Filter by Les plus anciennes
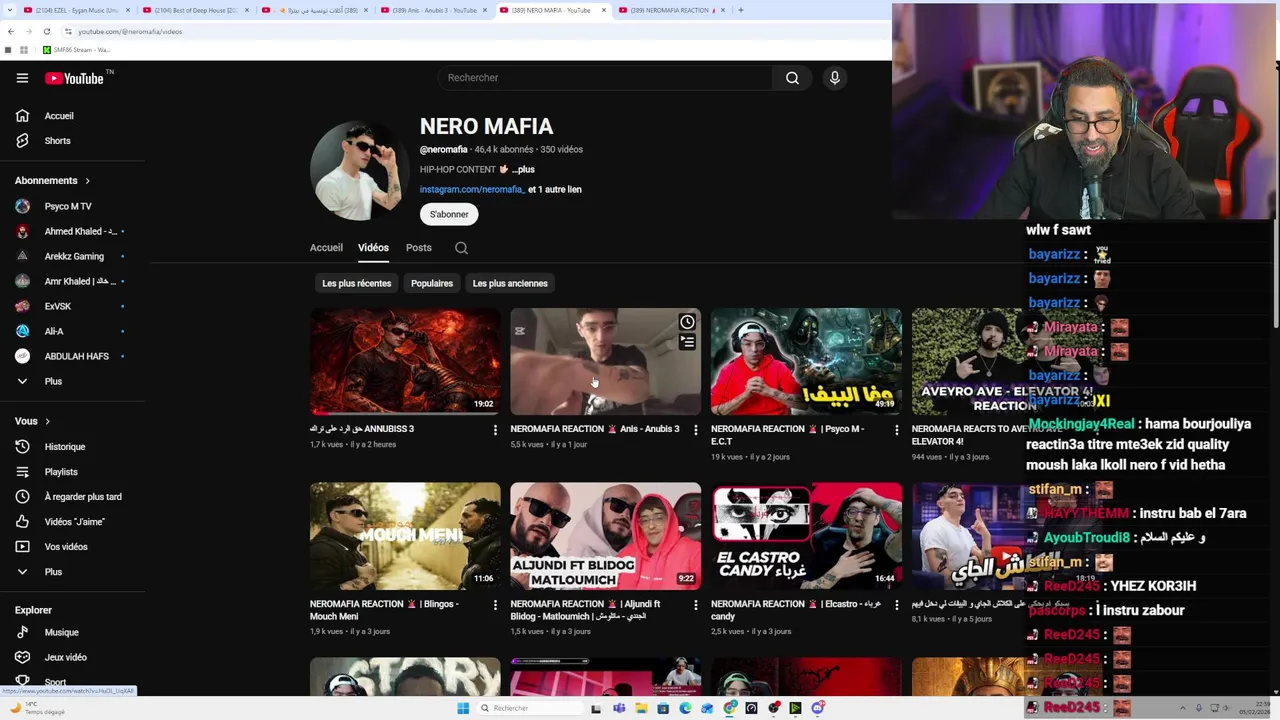The width and height of the screenshot is (1280, 720). pos(510,283)
